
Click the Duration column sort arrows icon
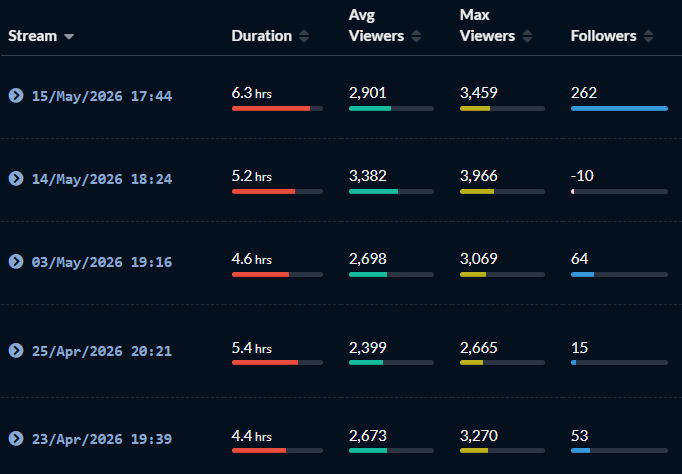point(304,36)
